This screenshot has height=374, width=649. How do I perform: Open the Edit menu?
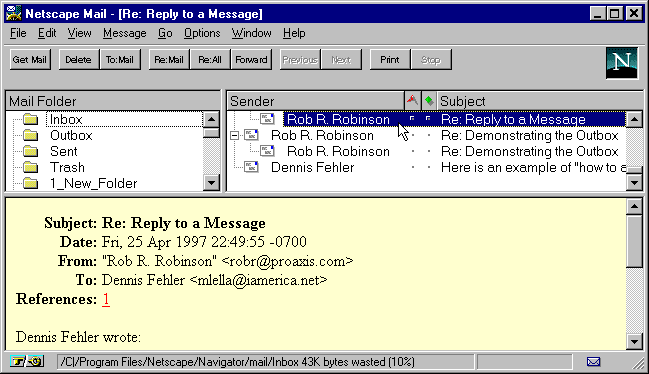[x=47, y=33]
